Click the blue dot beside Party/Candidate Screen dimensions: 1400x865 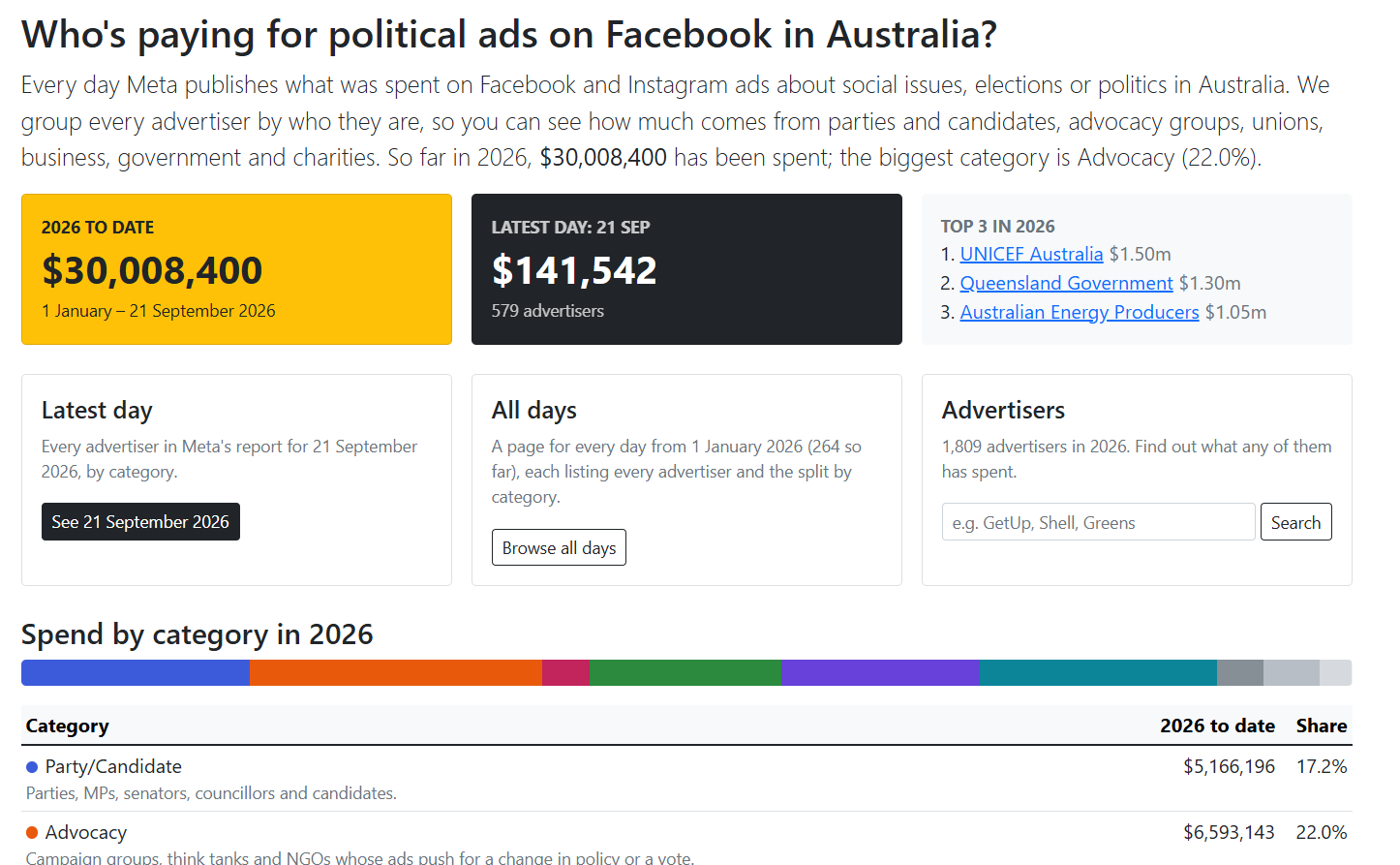pos(32,767)
